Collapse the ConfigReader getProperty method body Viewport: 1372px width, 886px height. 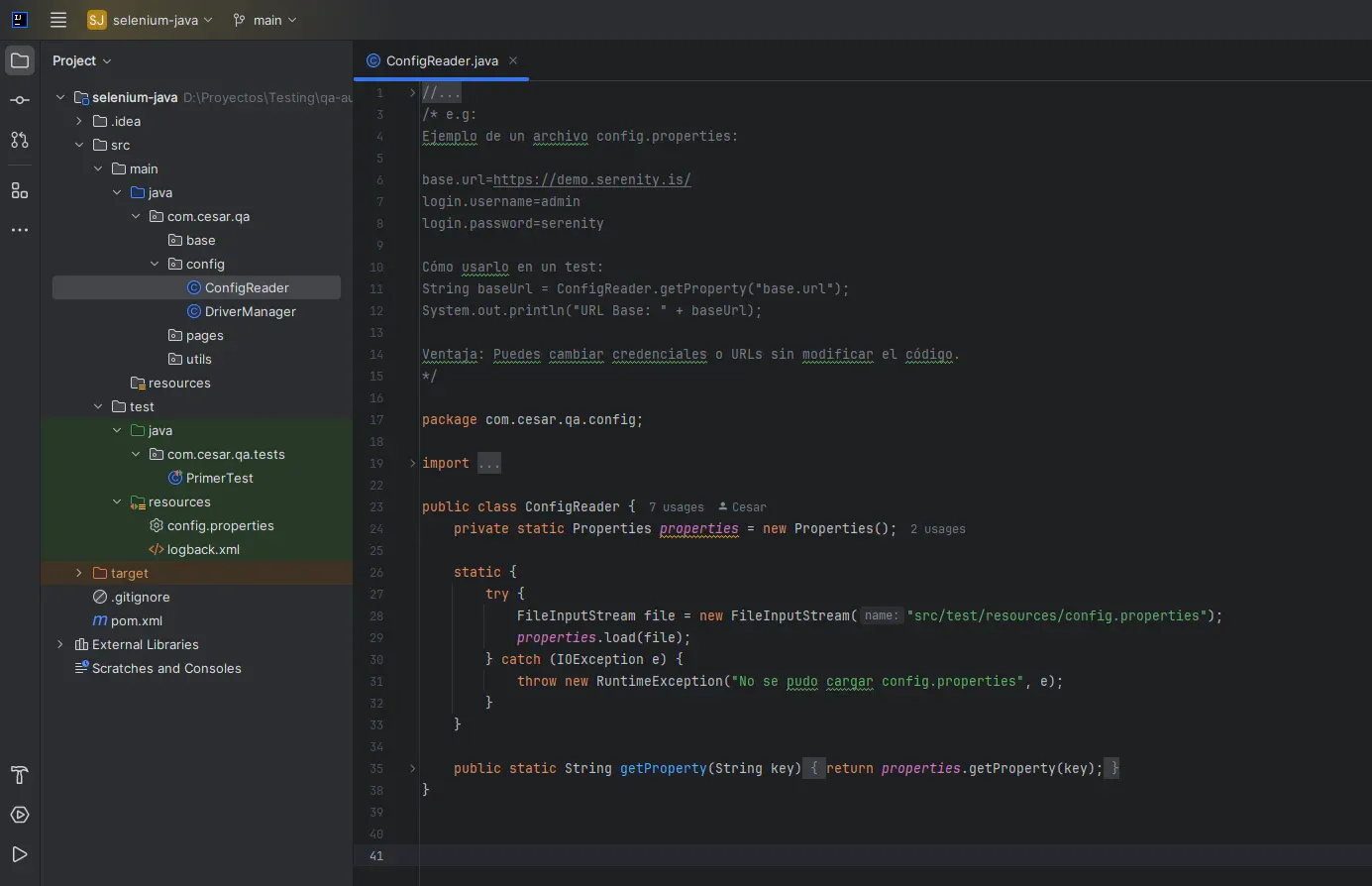(x=412, y=768)
